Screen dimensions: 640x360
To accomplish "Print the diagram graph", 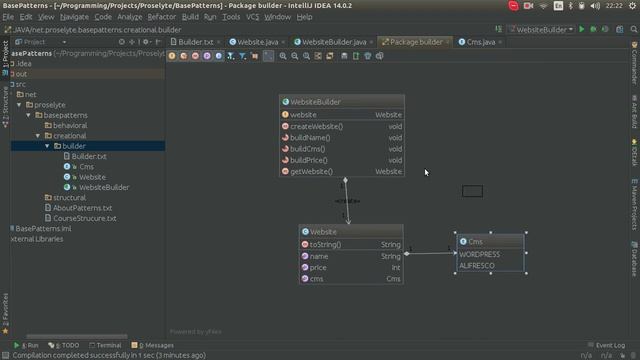I will [368, 56].
